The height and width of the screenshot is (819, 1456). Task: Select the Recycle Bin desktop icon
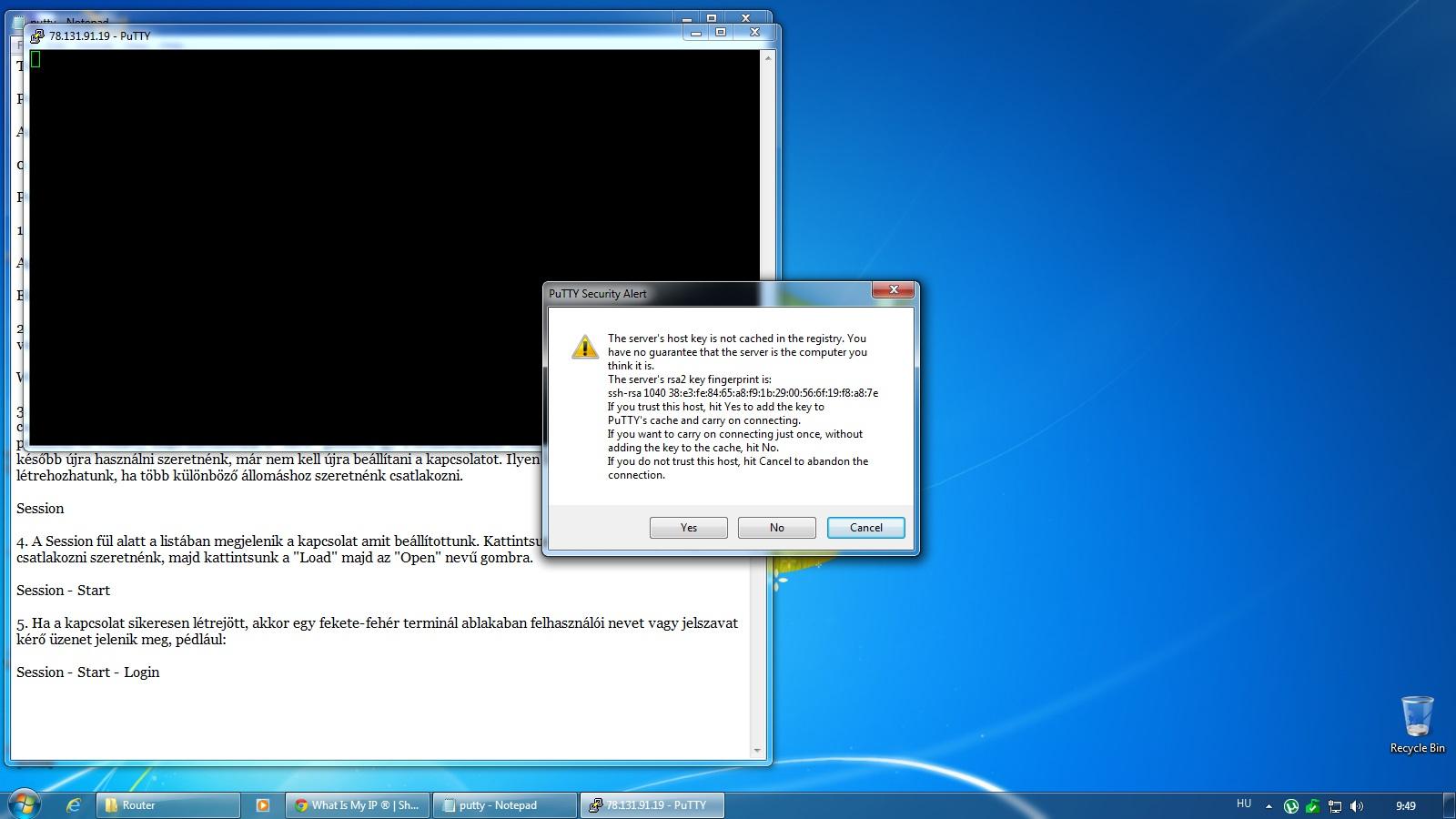coord(1417,724)
